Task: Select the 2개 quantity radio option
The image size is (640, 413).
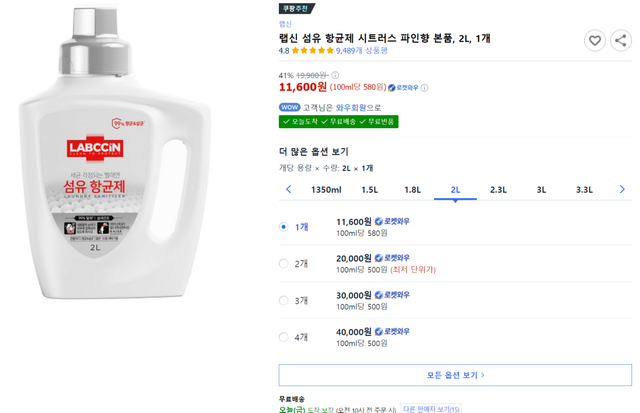Action: pos(284,264)
